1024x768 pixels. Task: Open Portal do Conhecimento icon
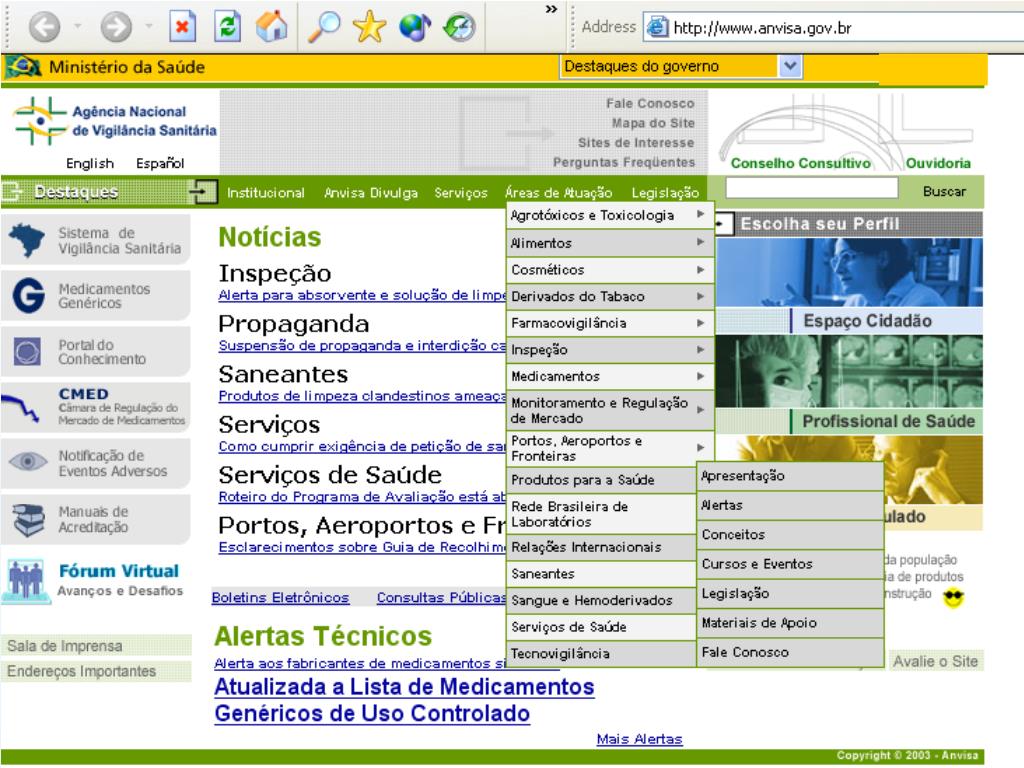click(x=27, y=351)
